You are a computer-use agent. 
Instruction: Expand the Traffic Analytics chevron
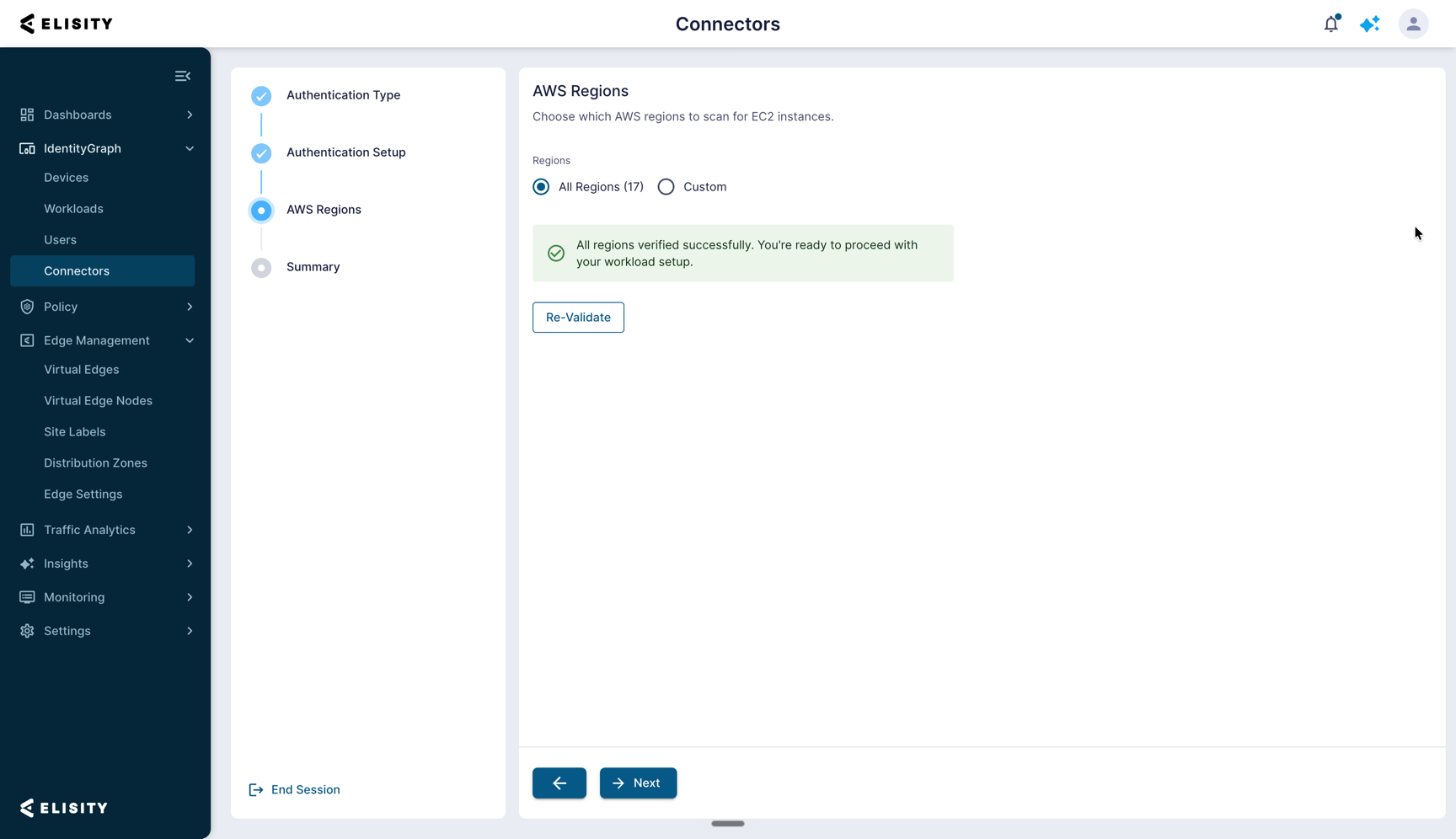[190, 530]
